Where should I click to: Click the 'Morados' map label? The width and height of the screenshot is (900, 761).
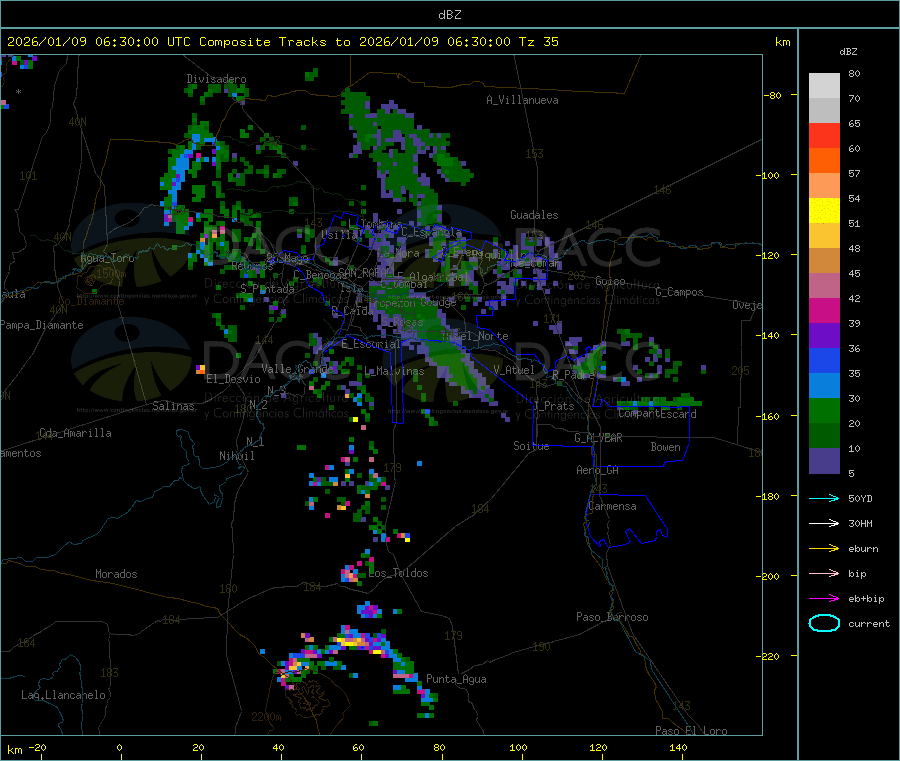click(x=116, y=574)
